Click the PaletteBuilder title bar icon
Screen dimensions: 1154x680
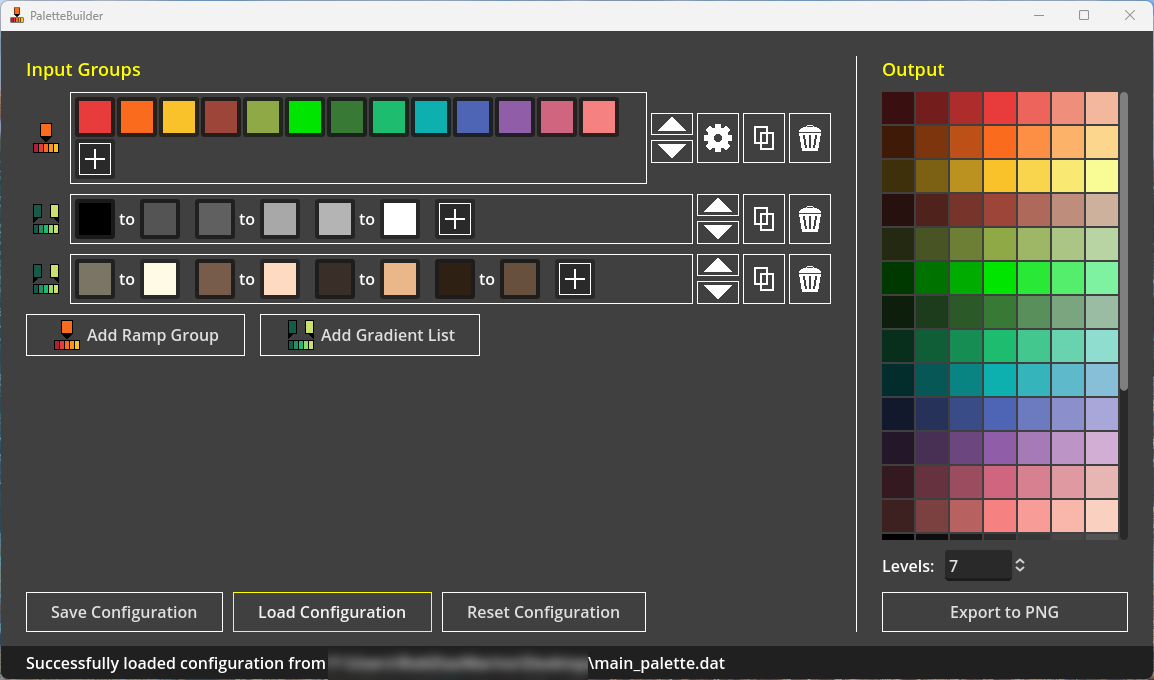16,15
